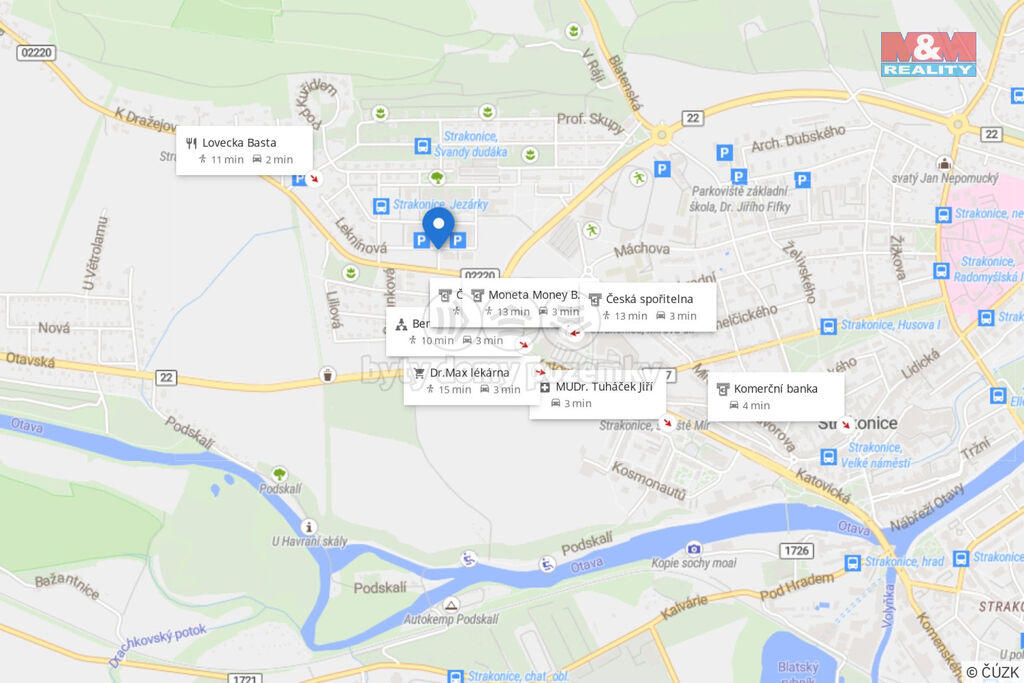The image size is (1024, 683).
Task: Click the red arrow marker by Lovecka Basta
Action: pyautogui.click(x=314, y=178)
